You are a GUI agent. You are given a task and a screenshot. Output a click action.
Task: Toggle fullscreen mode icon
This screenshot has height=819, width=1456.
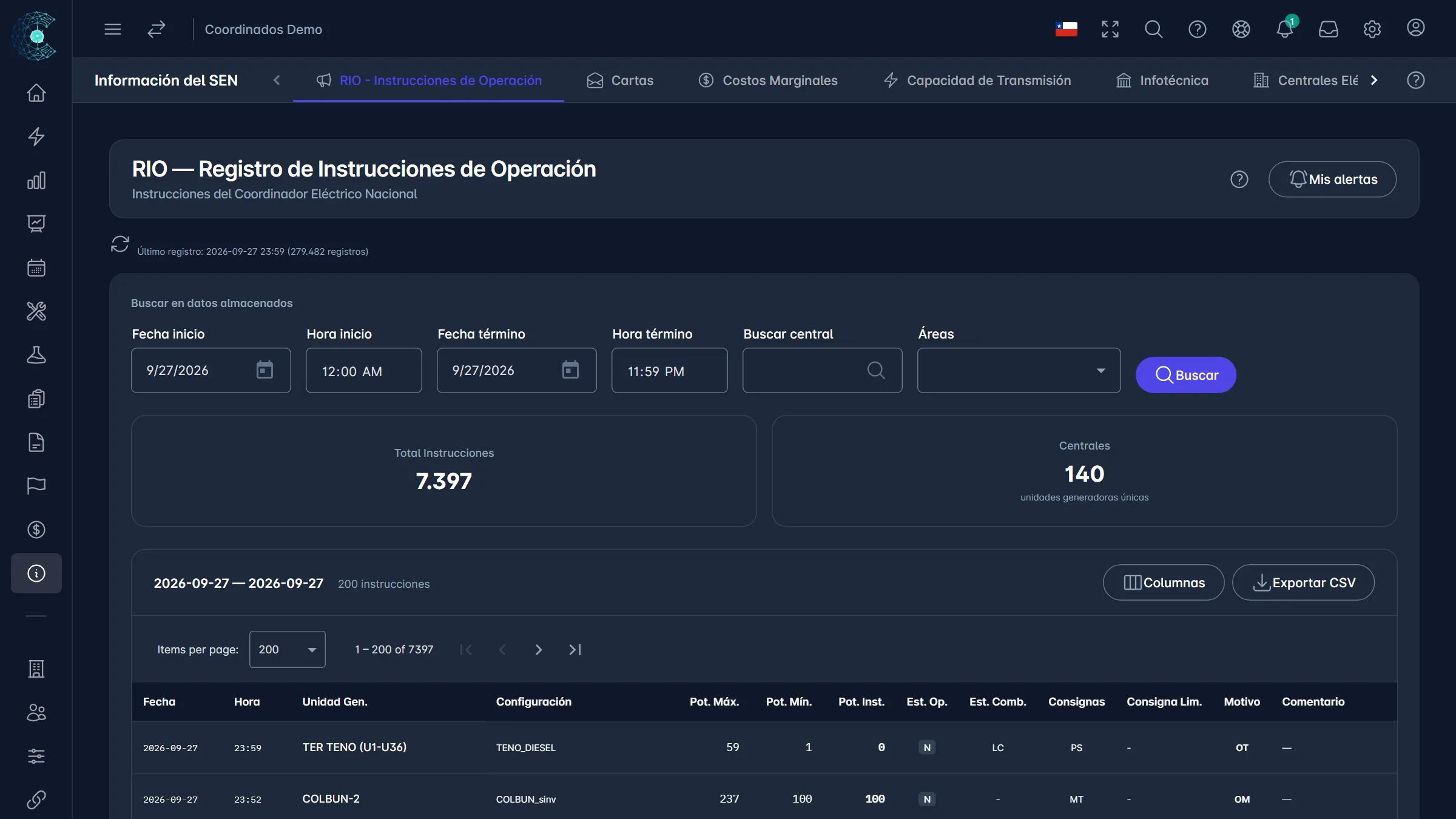1110,29
